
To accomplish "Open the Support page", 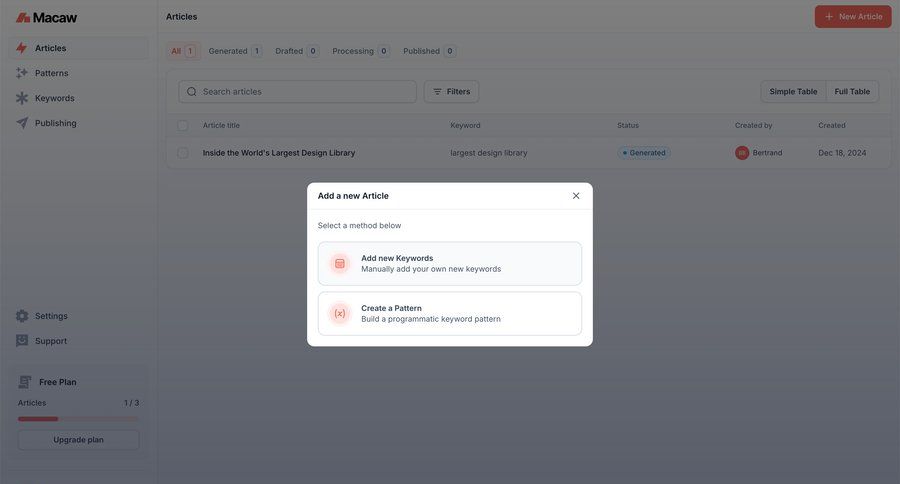I will pos(79,341).
